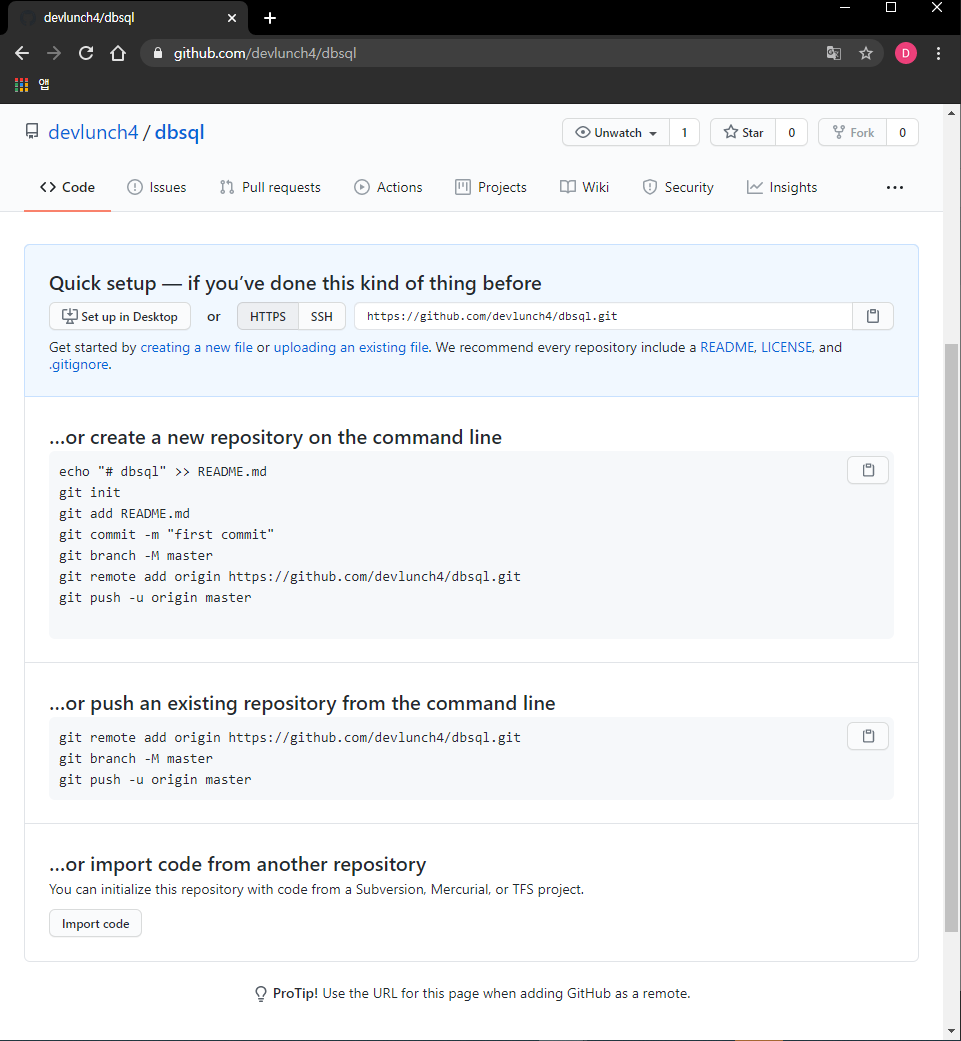Open the profile avatar D
The width and height of the screenshot is (961, 1041).
905,53
